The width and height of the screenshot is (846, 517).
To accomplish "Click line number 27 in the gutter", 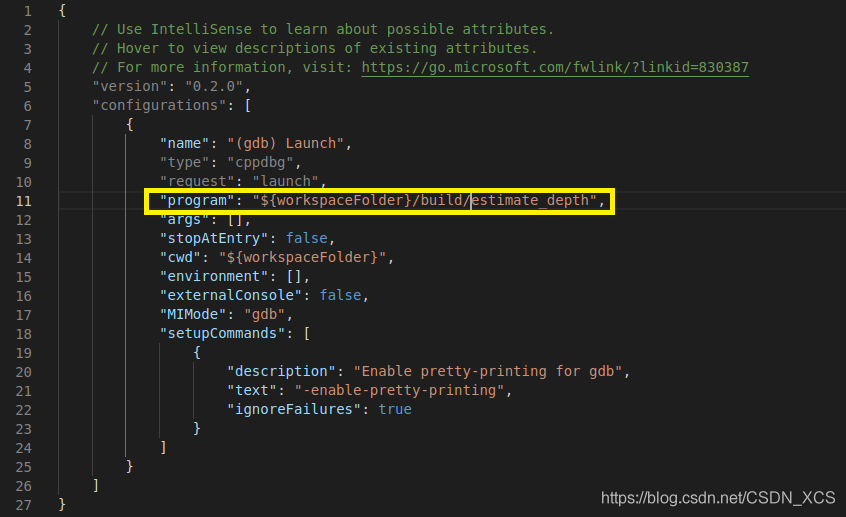I will point(25,504).
